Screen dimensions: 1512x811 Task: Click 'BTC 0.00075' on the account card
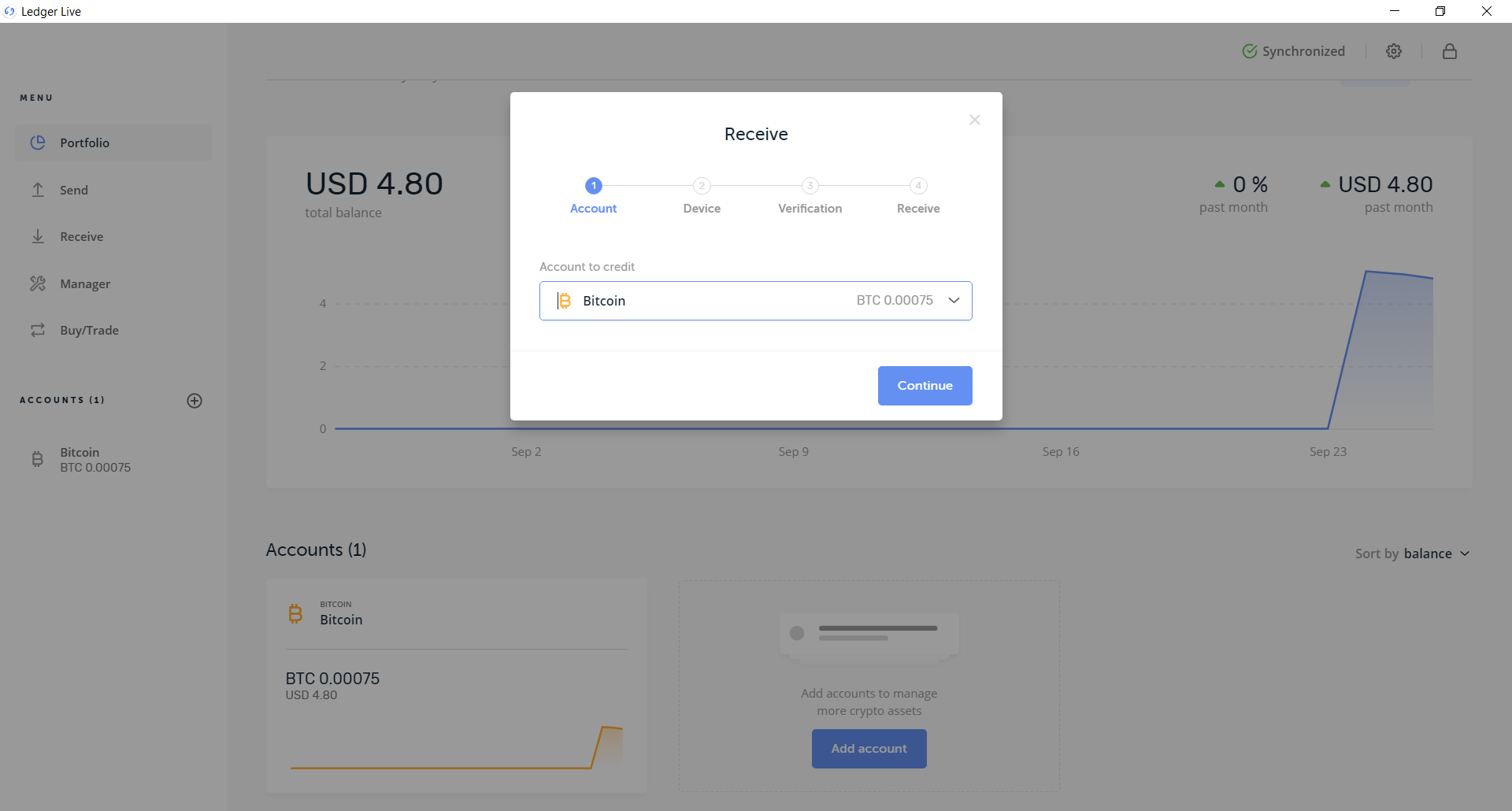pos(332,679)
